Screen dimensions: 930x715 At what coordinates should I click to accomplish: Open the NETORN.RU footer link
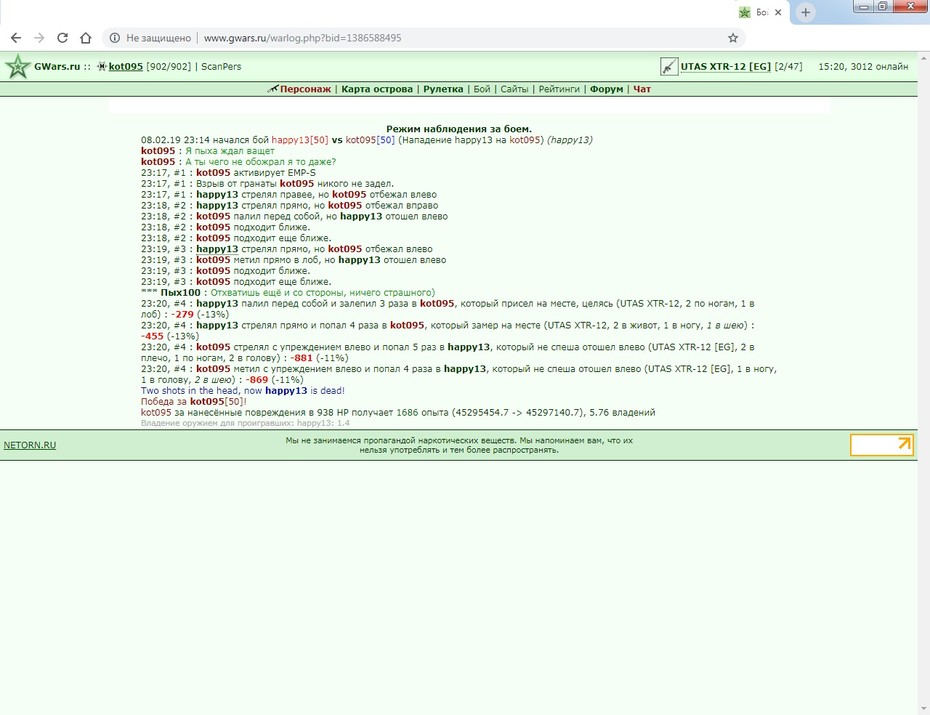30,445
